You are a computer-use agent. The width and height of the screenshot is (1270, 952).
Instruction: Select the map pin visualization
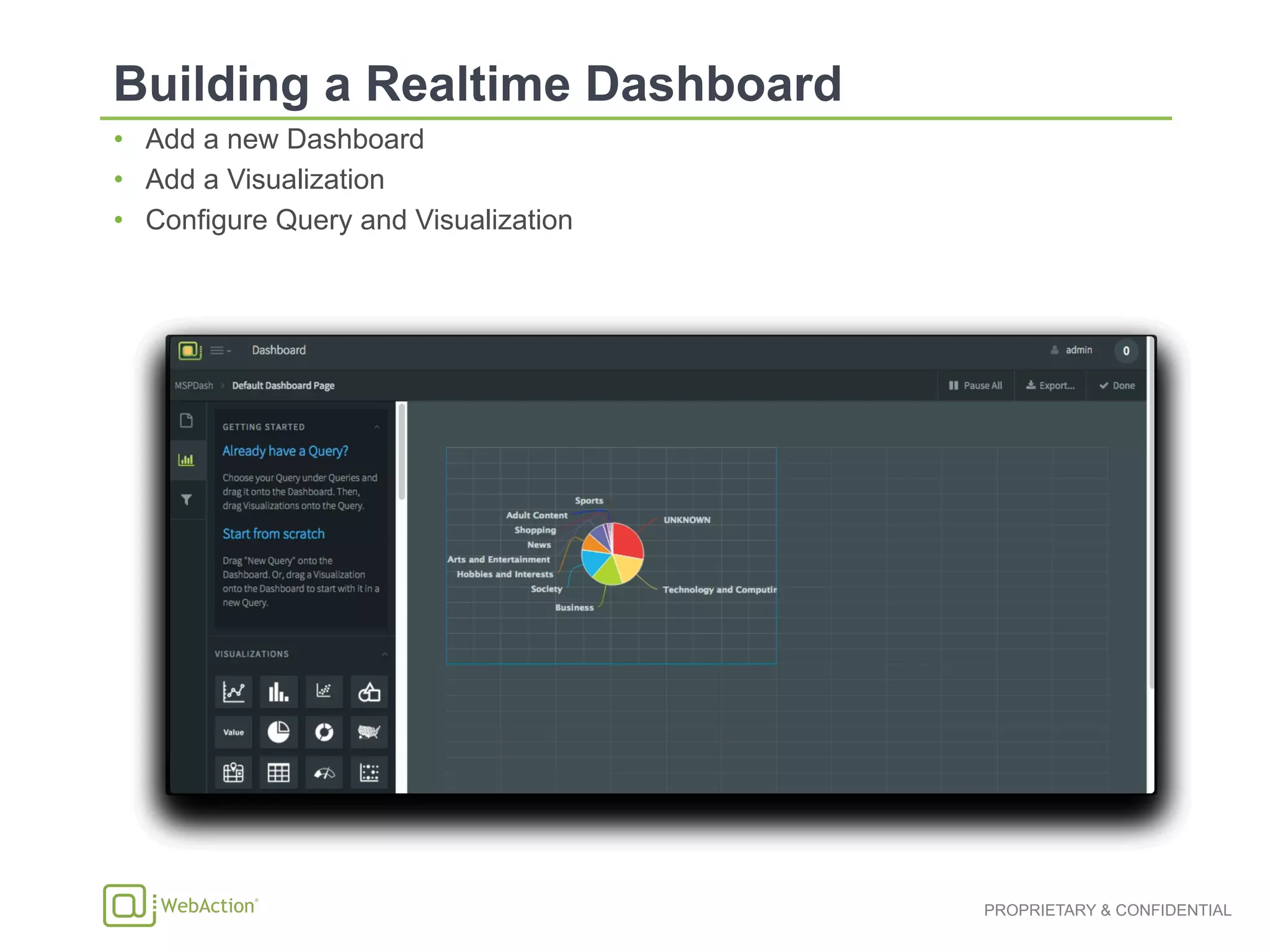tap(234, 772)
